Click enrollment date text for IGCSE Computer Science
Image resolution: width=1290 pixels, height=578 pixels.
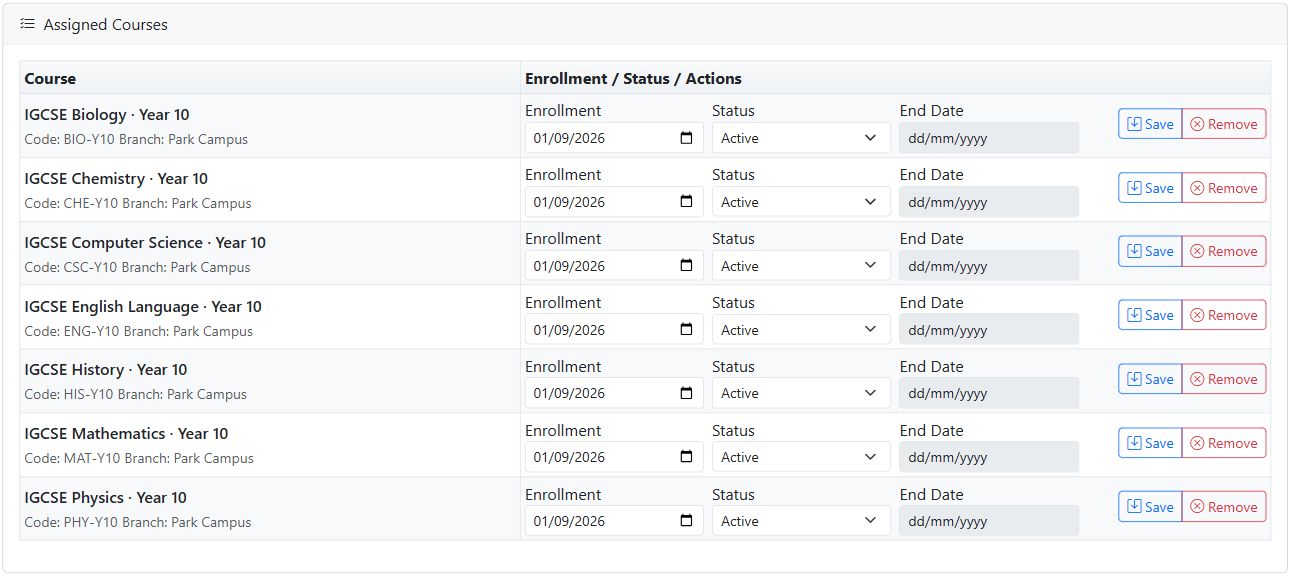(569, 266)
